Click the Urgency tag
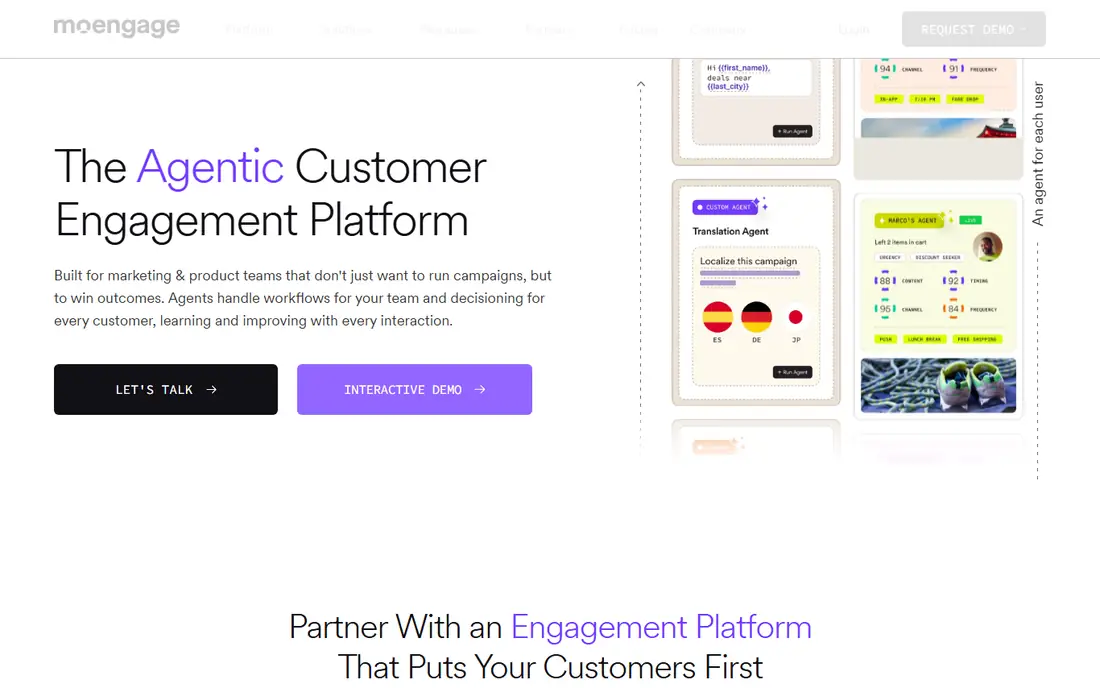Screen dimensions: 1100x688 [x=890, y=257]
